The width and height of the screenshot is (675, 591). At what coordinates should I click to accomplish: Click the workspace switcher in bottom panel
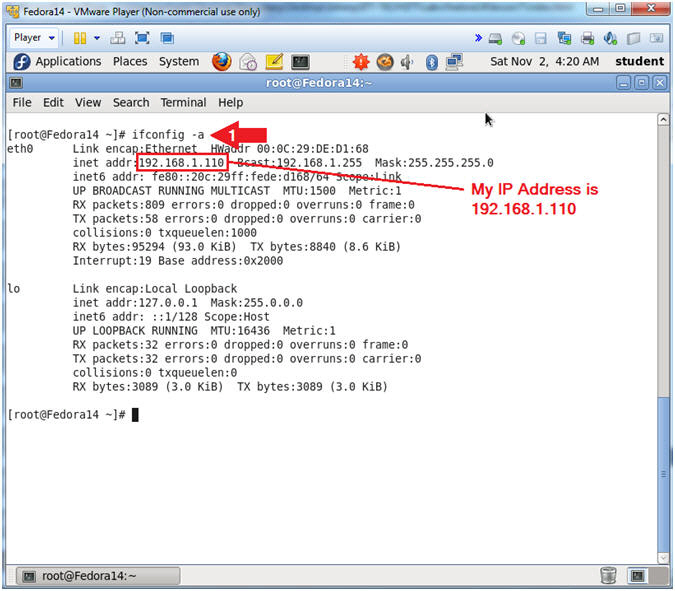pos(645,576)
